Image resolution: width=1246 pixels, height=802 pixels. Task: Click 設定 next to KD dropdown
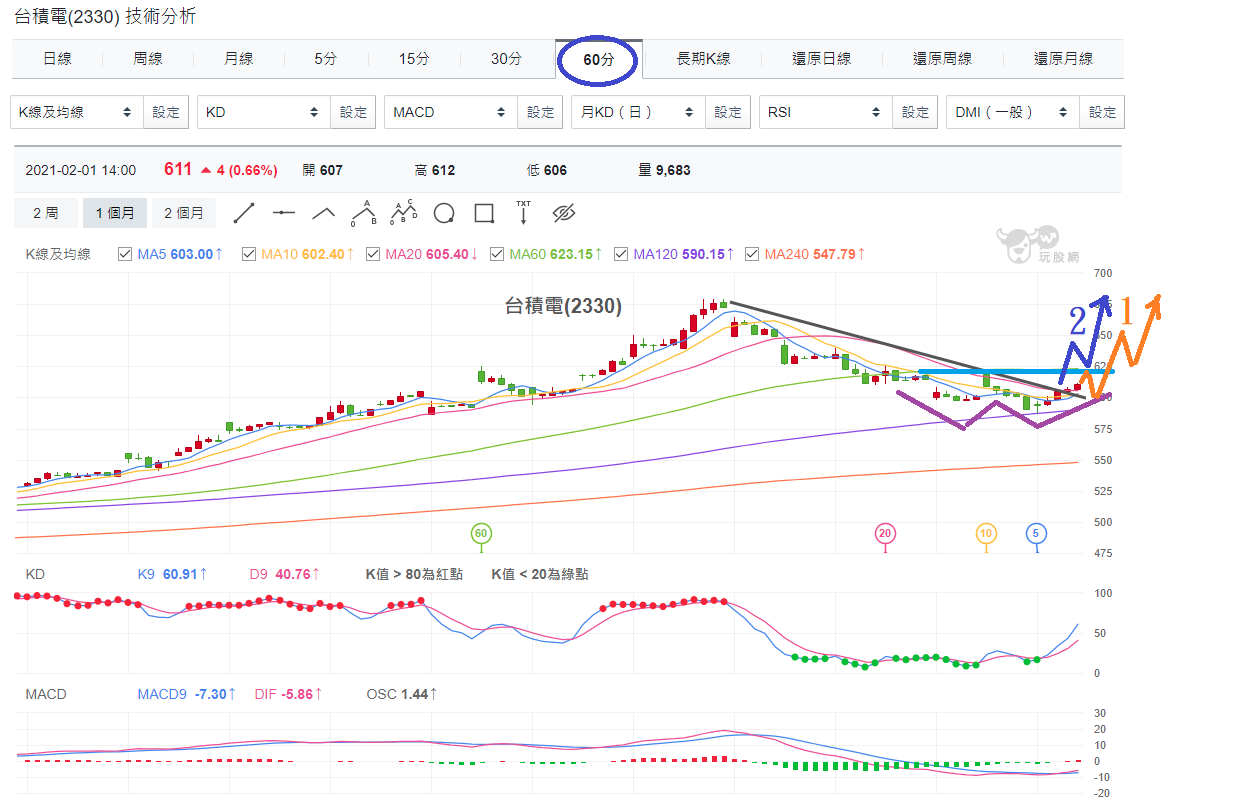[x=353, y=112]
